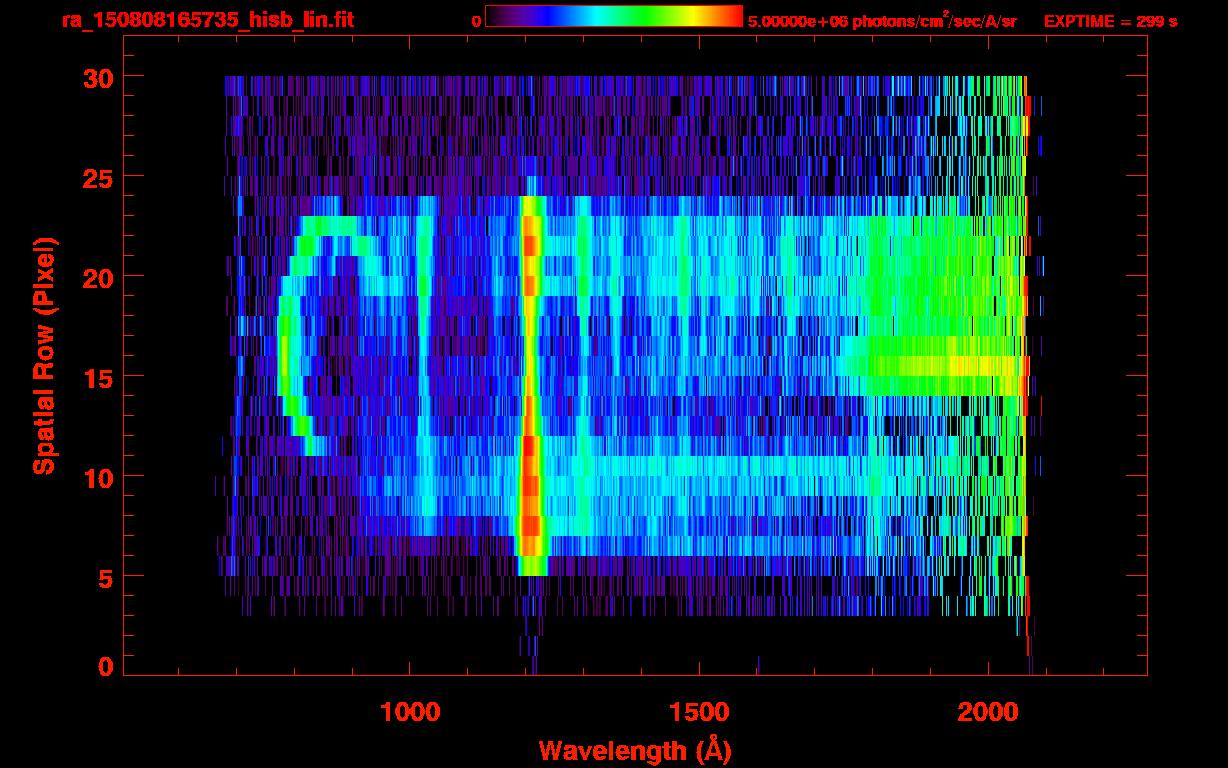Click the 5 spatial row tick label
This screenshot has width=1228, height=768.
pos(105,577)
